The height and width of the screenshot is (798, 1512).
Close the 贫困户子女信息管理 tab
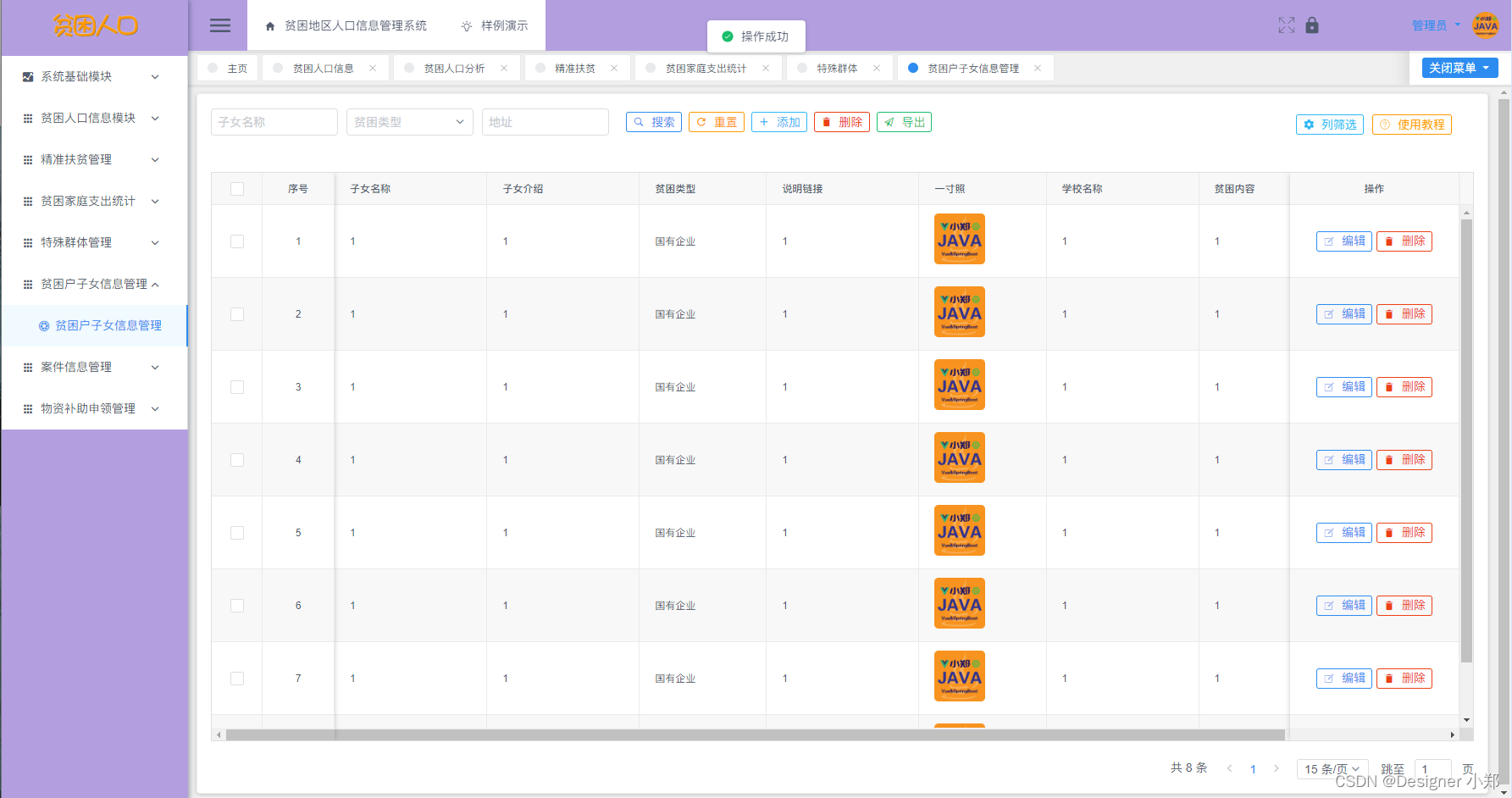point(1038,69)
